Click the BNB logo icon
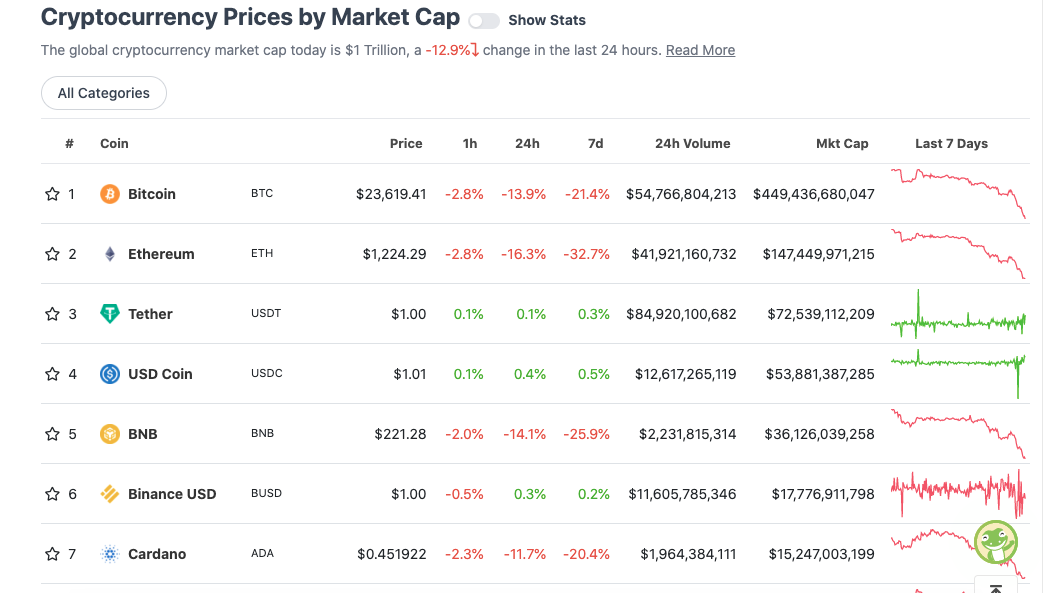This screenshot has width=1043, height=593. [x=110, y=434]
